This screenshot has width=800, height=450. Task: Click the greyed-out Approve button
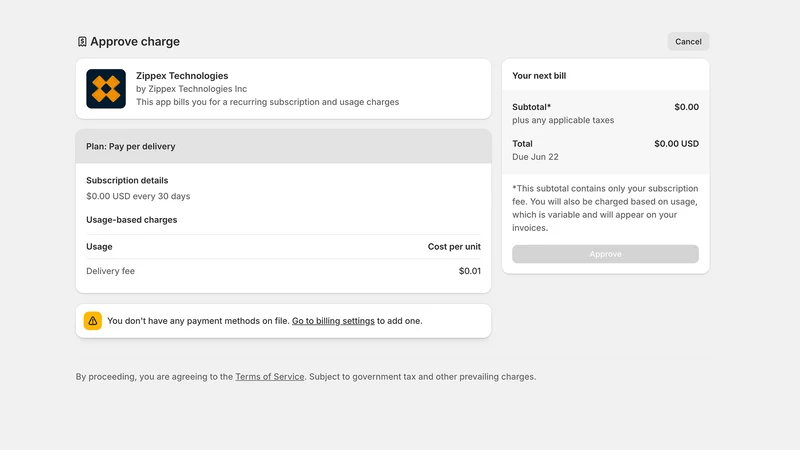coord(605,254)
